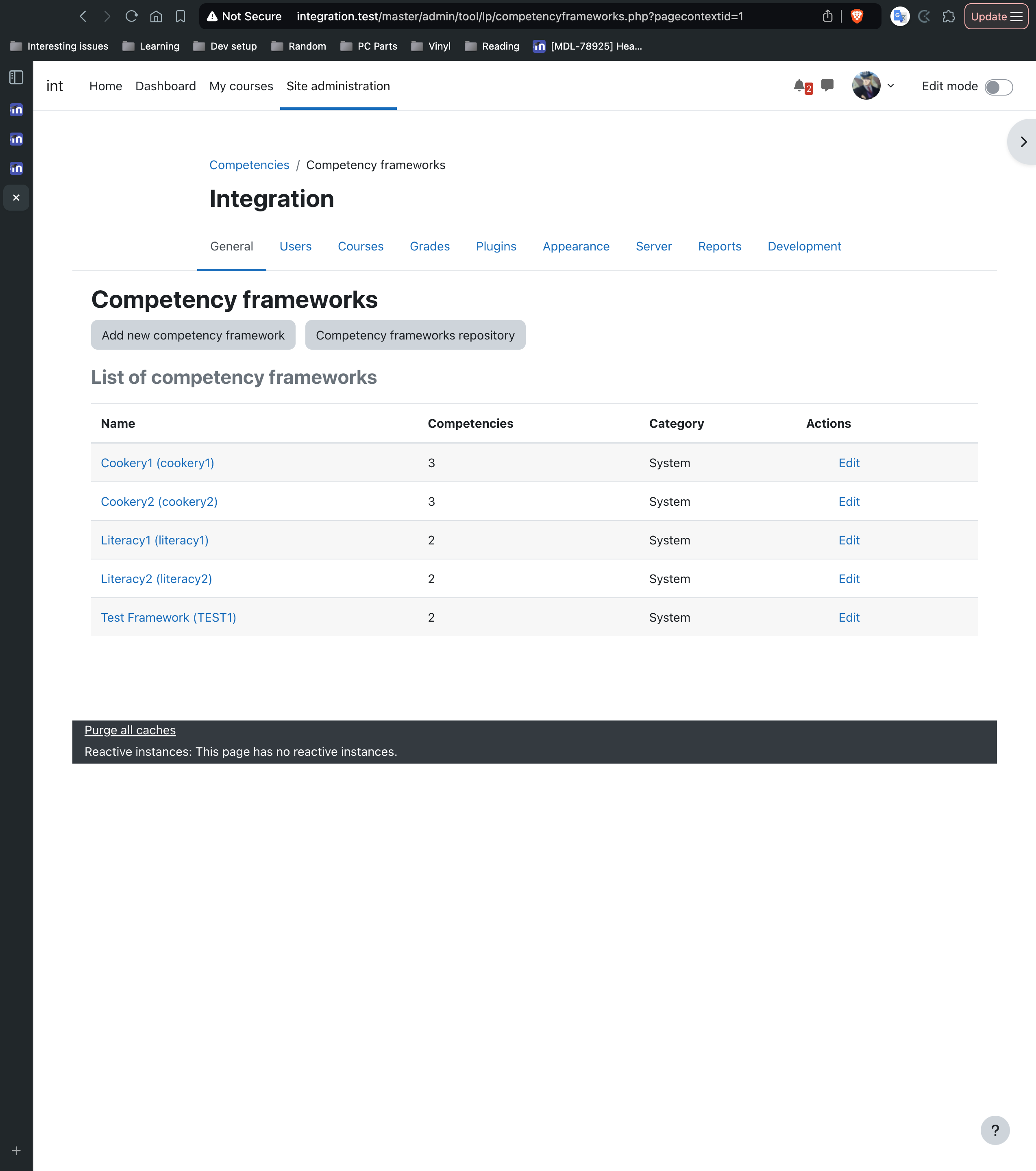Open Vinyl bookmark folder
The height and width of the screenshot is (1171, 1036).
point(431,46)
